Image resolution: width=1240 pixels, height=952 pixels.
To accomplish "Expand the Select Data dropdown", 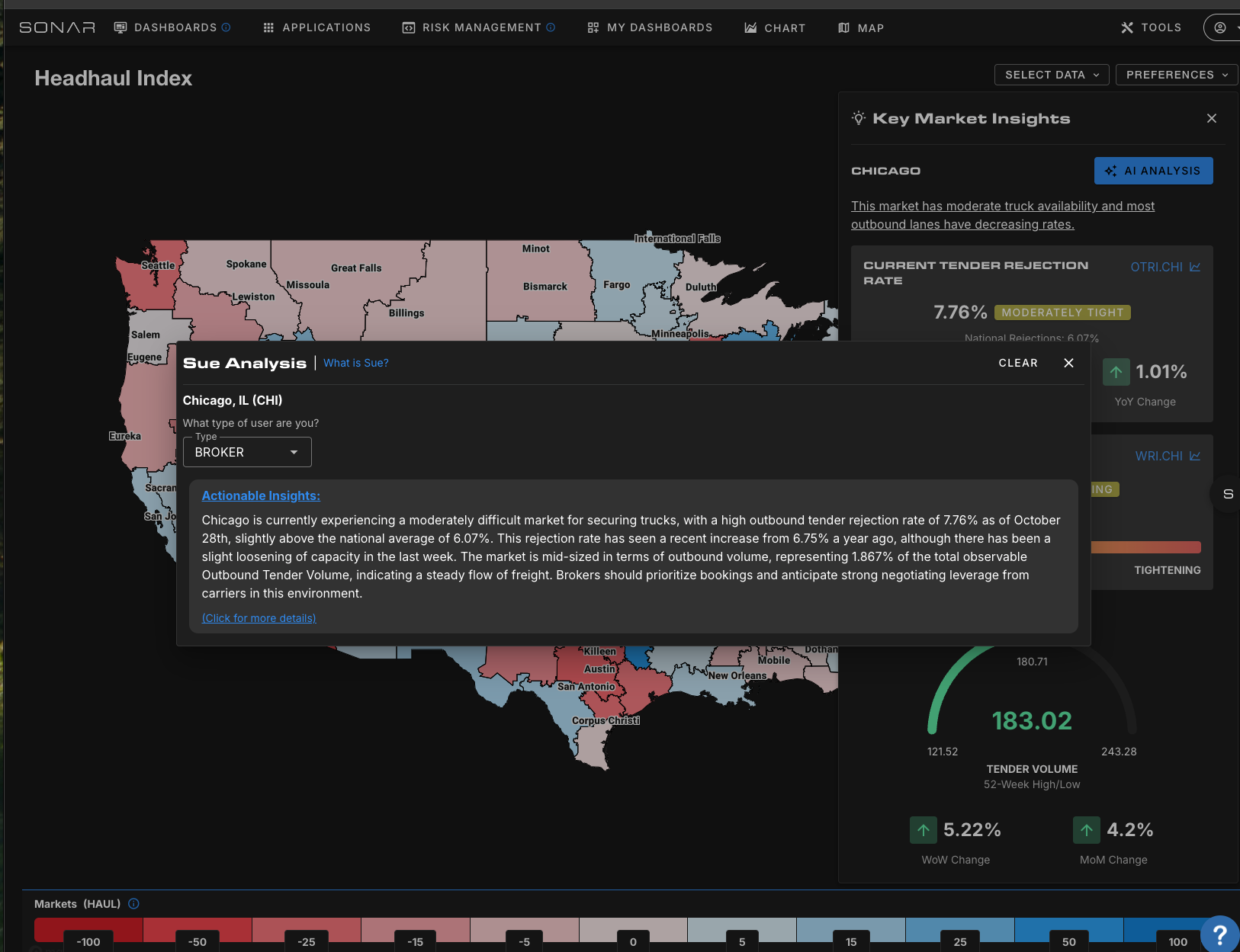I will click(x=1051, y=75).
